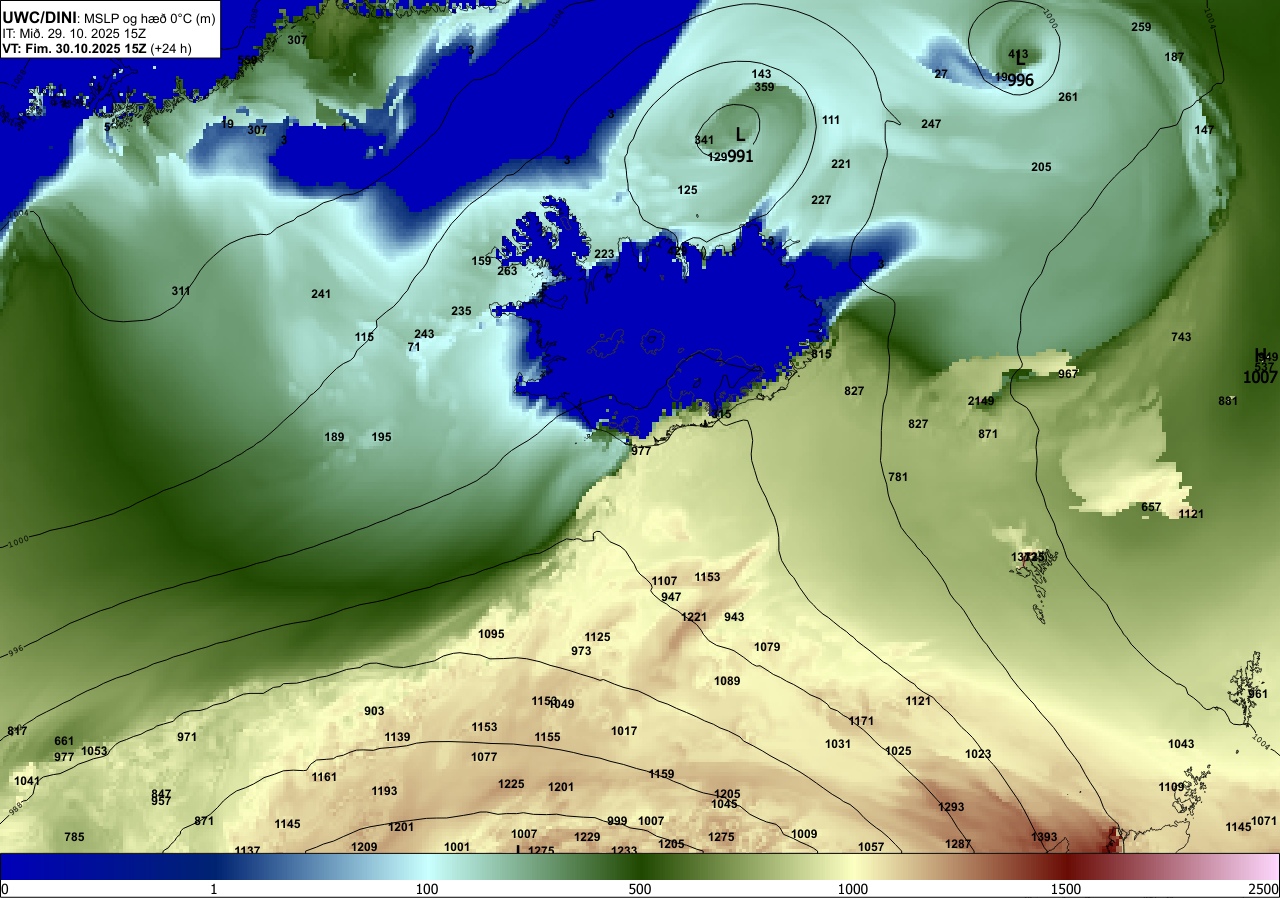Click the height value 223
Viewport: 1280px width, 898px height.
(604, 254)
